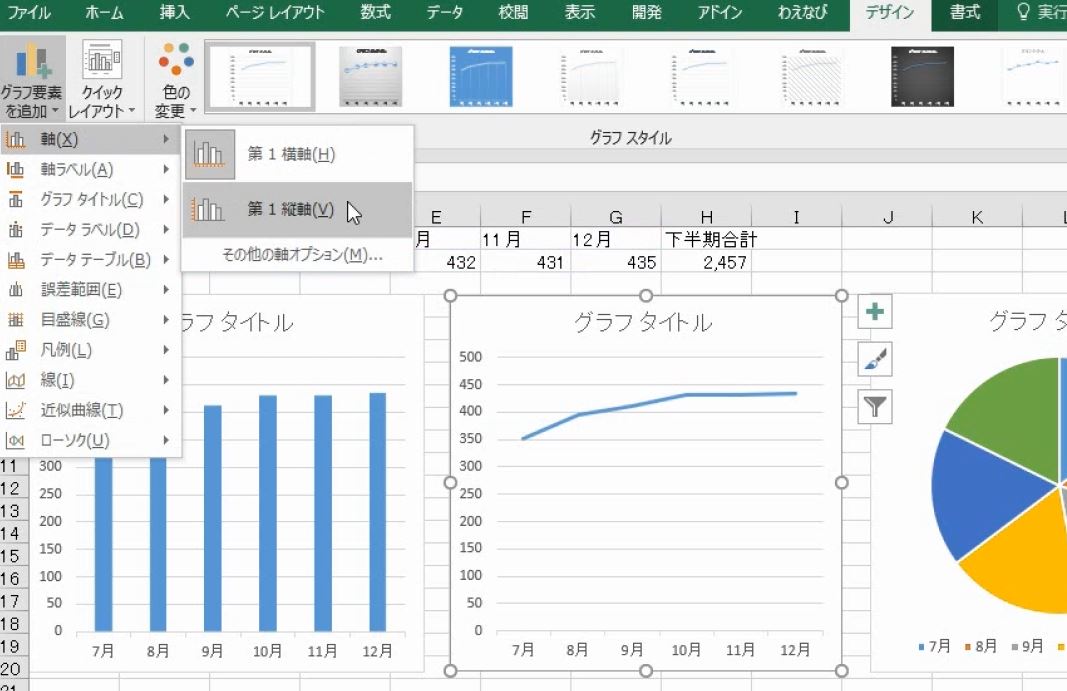Select column header H
The image size is (1067, 691).
[x=706, y=217]
